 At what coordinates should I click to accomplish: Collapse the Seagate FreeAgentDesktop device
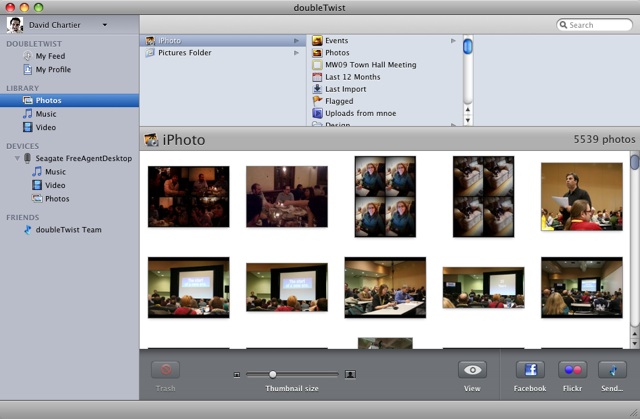[x=17, y=158]
